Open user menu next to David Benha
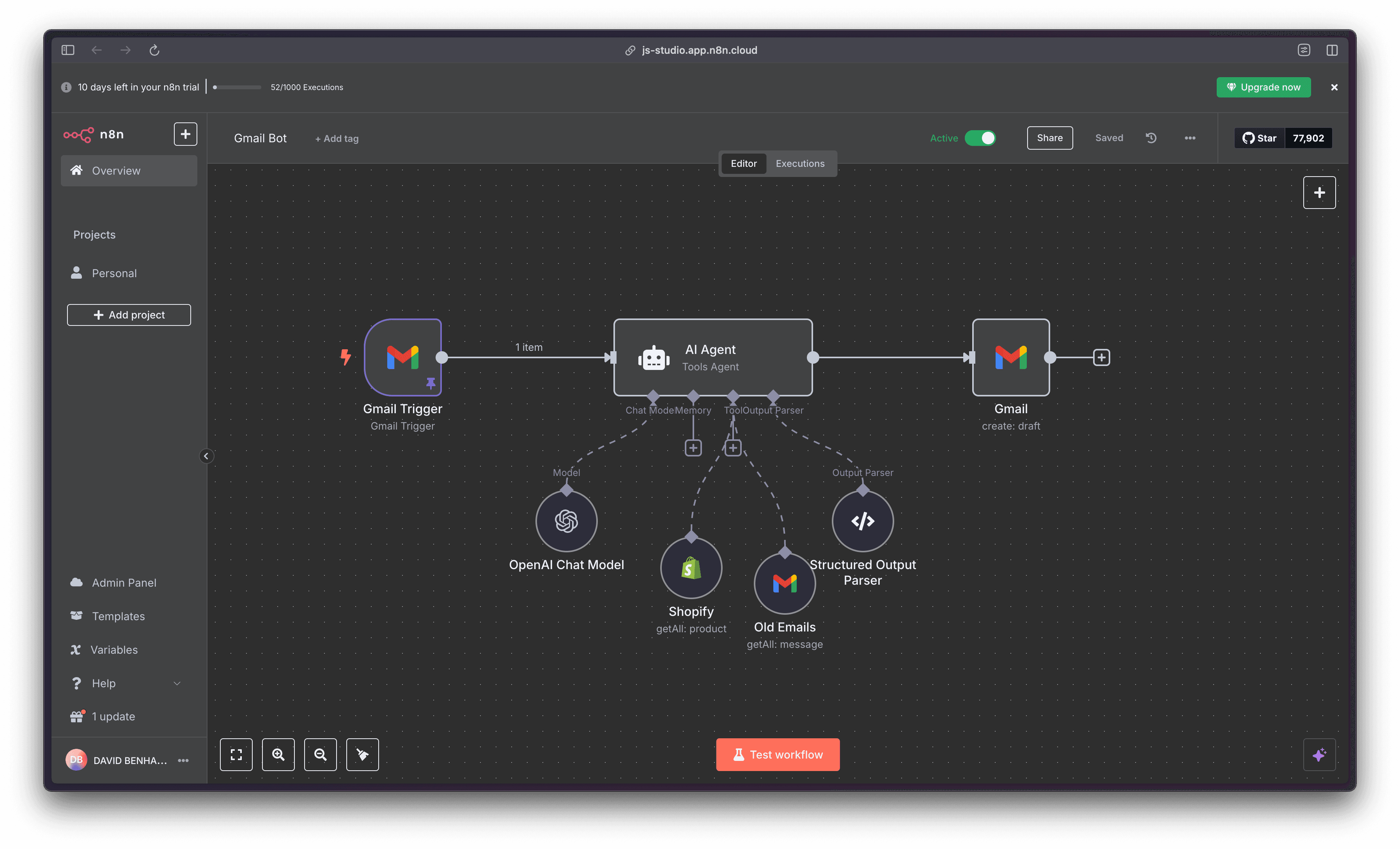This screenshot has height=849, width=1400. point(183,761)
